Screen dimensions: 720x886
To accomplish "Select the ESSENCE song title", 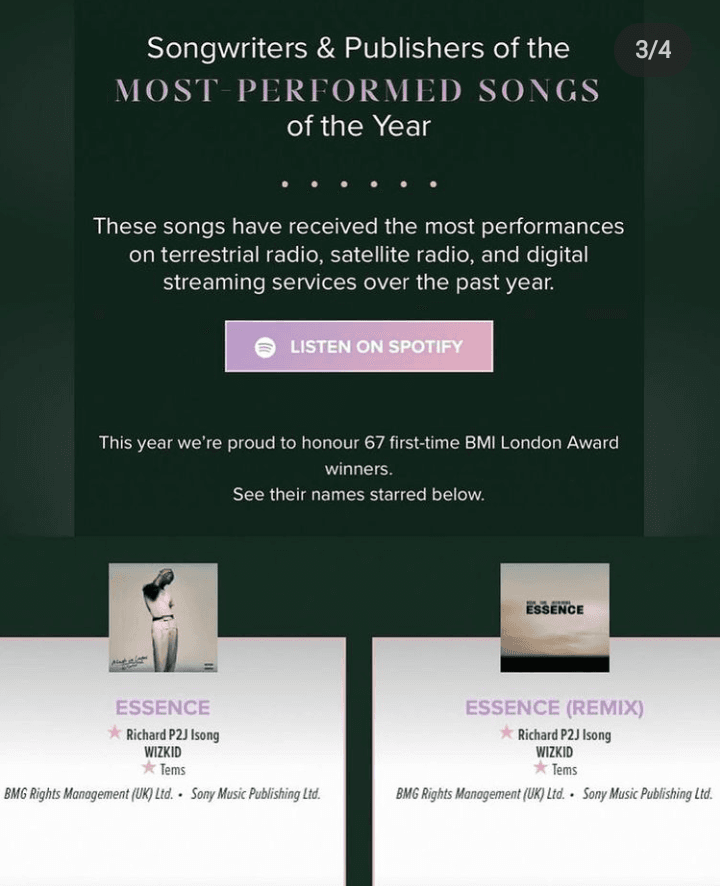I will pos(163,707).
